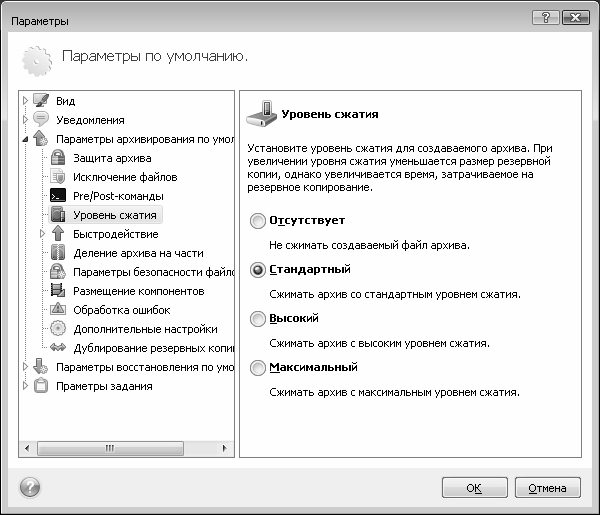Close the Параметры dialog window
Viewport: 600px width, 515px height.
[576, 18]
